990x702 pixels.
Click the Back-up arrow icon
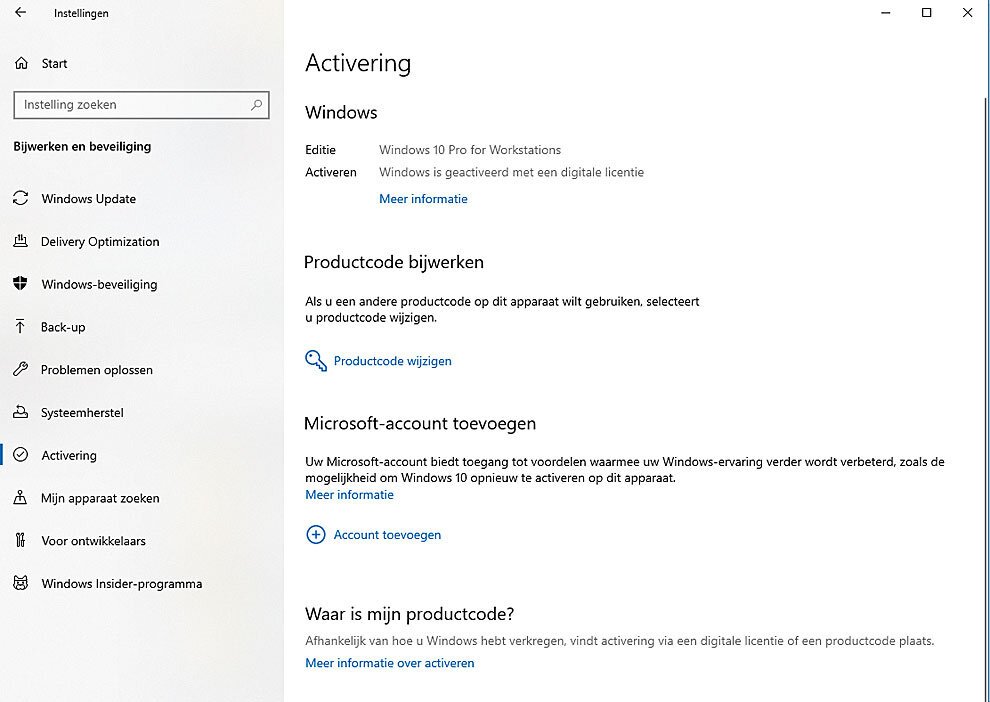[21, 327]
